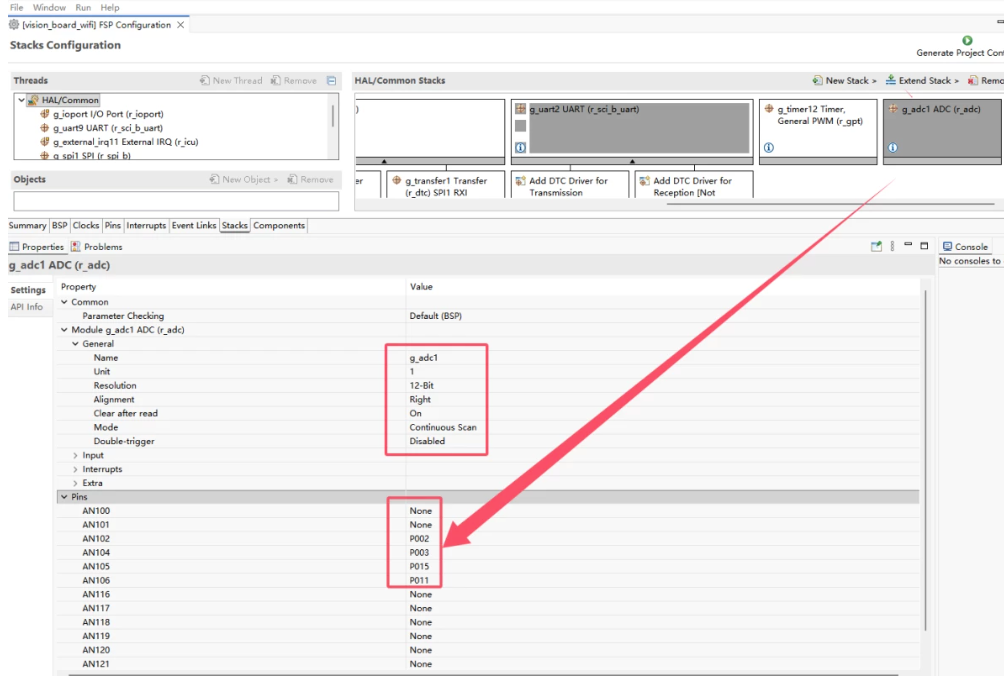Collapse Module g_adc1 ADC property group
The image size is (1004, 692).
coord(64,330)
